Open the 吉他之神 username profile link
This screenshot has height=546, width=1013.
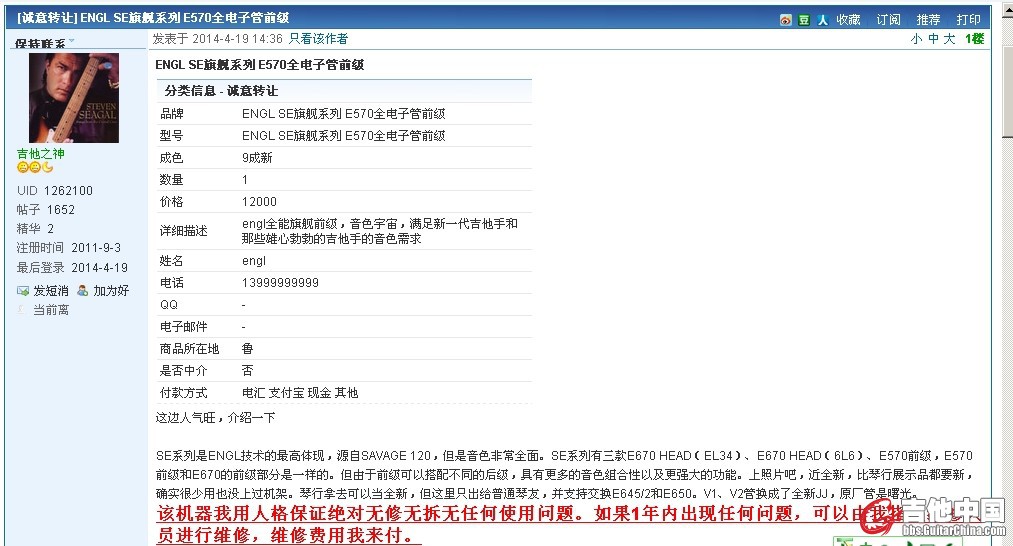click(40, 154)
